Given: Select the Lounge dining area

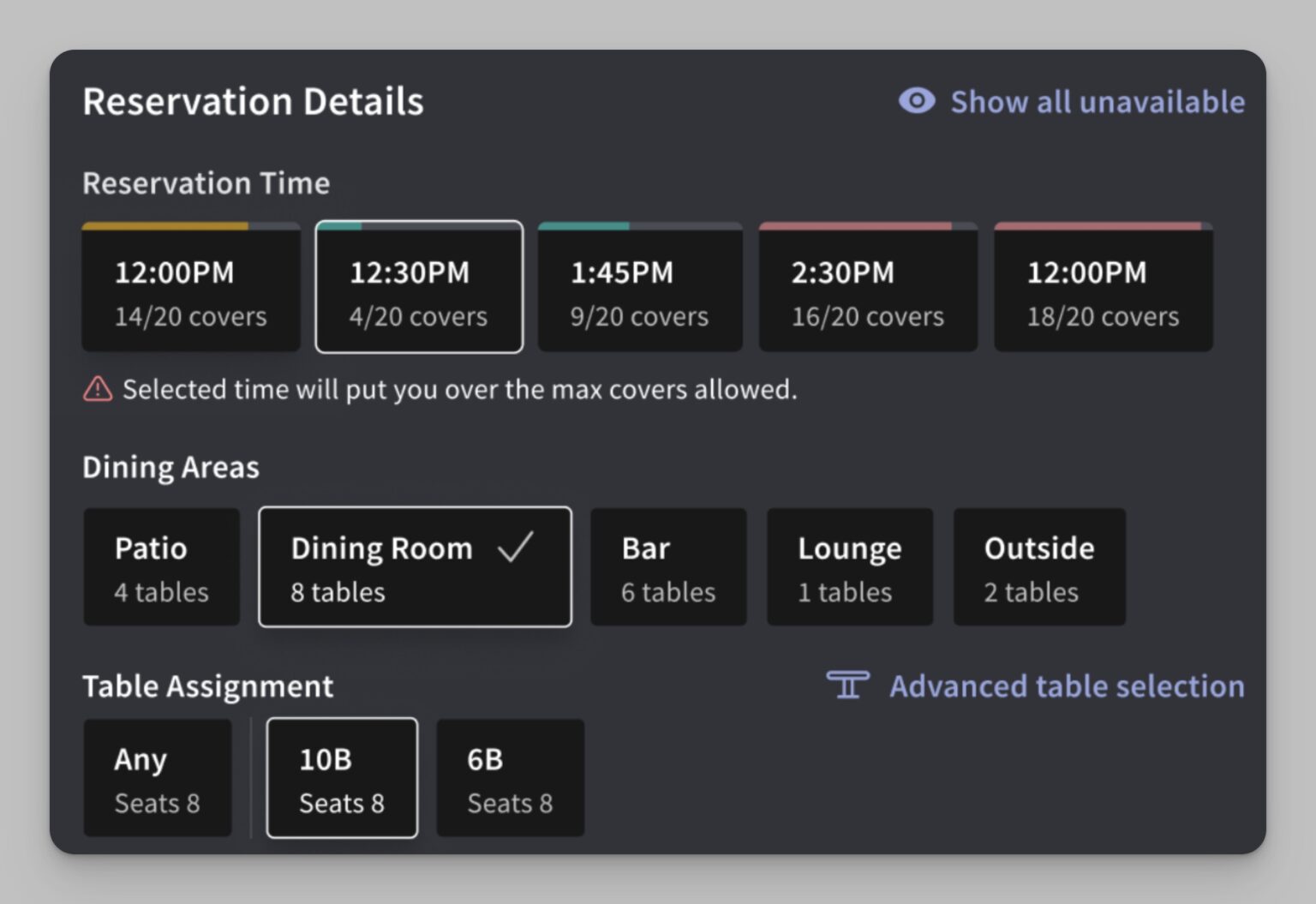Looking at the screenshot, I should pyautogui.click(x=849, y=566).
